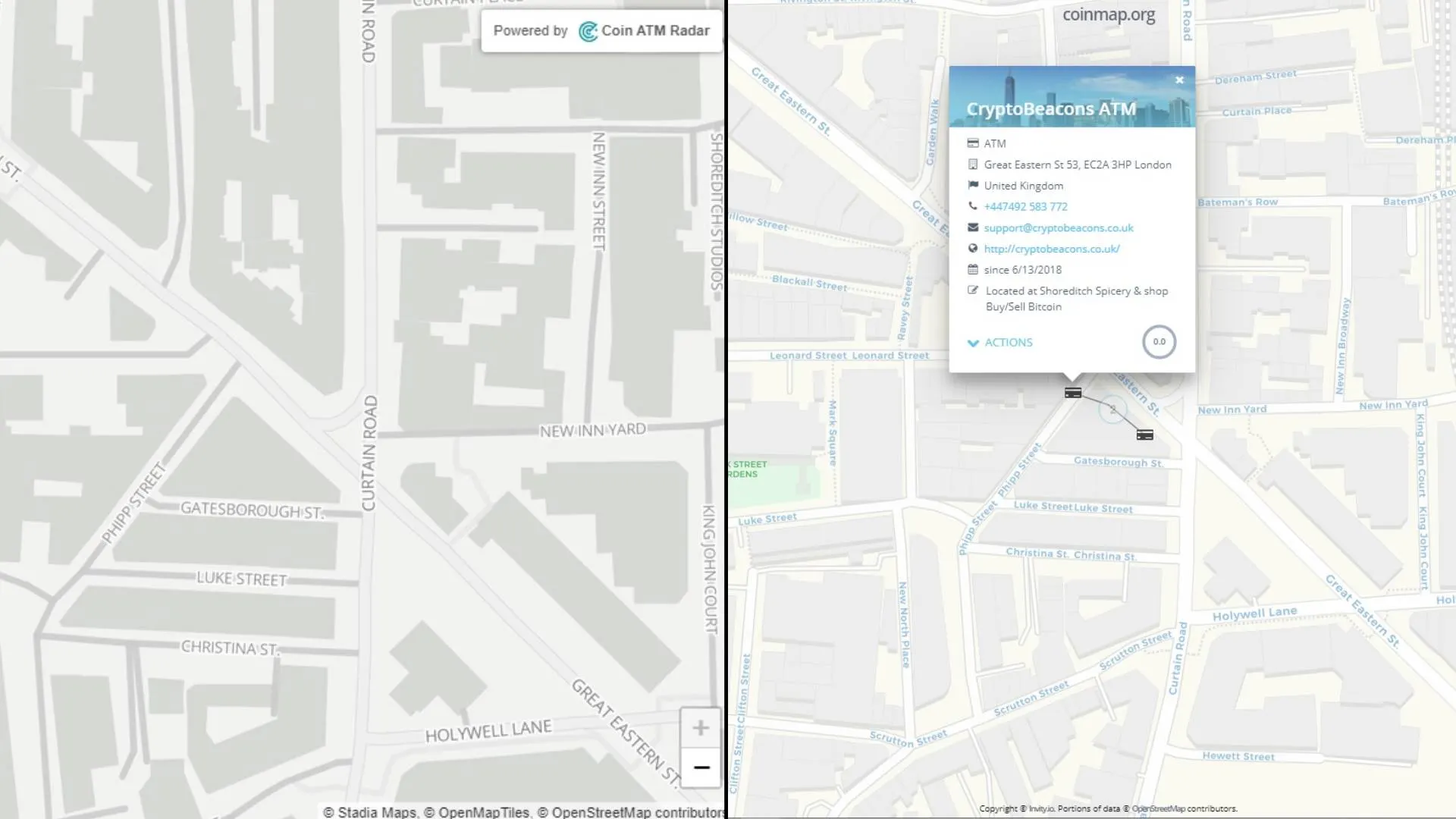Toggle the second ATM marker visible
The width and height of the screenshot is (1456, 819).
click(1144, 434)
